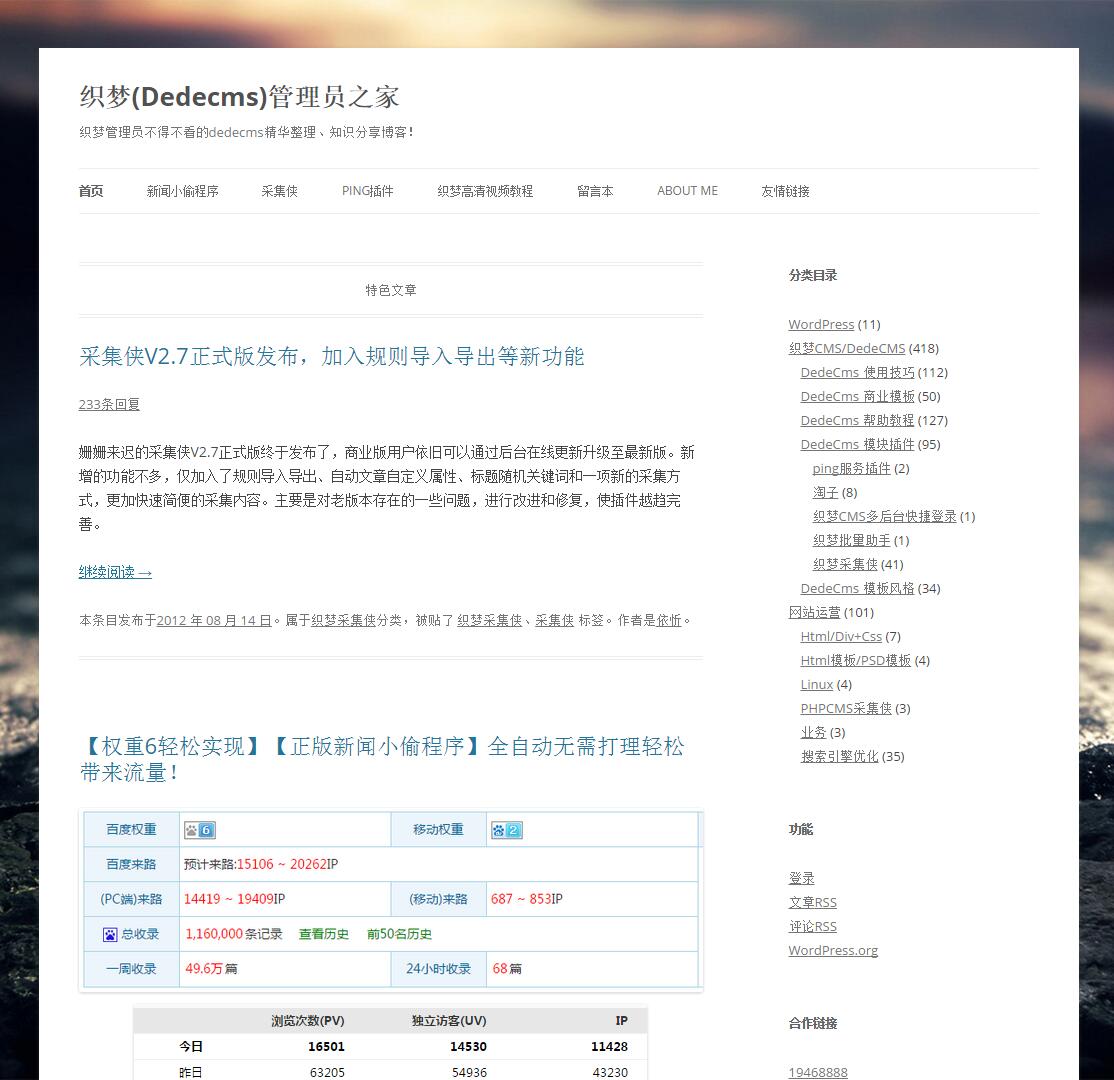This screenshot has height=1080, width=1114.
Task: Open the 网站运营 category
Action: click(814, 612)
